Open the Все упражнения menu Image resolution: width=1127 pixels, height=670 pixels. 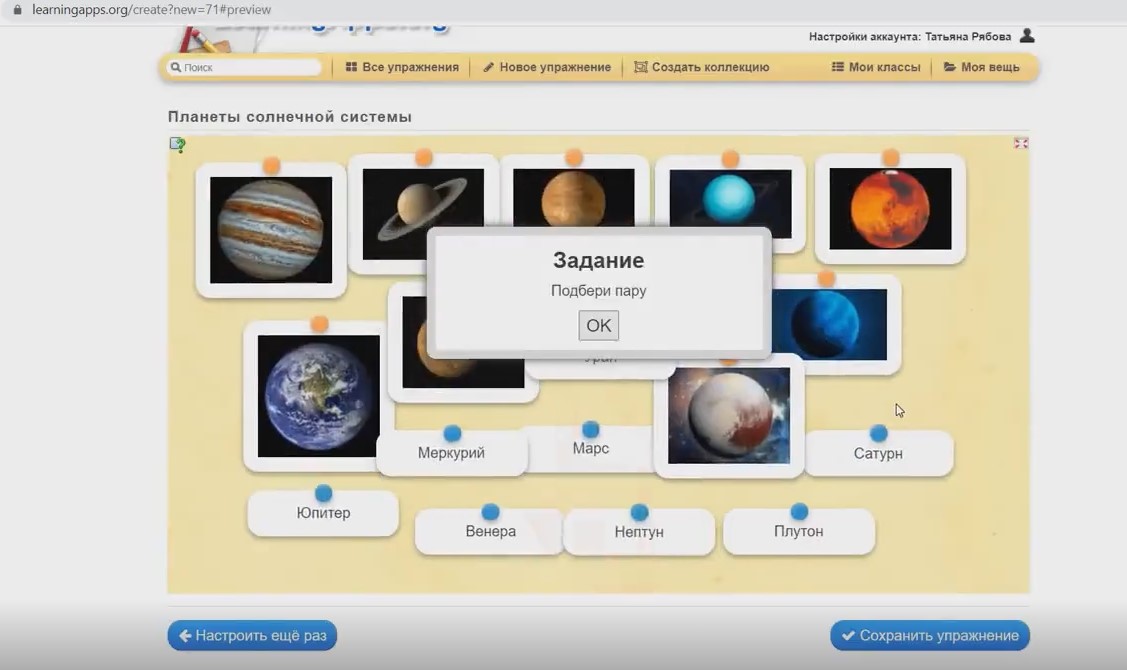pos(402,67)
